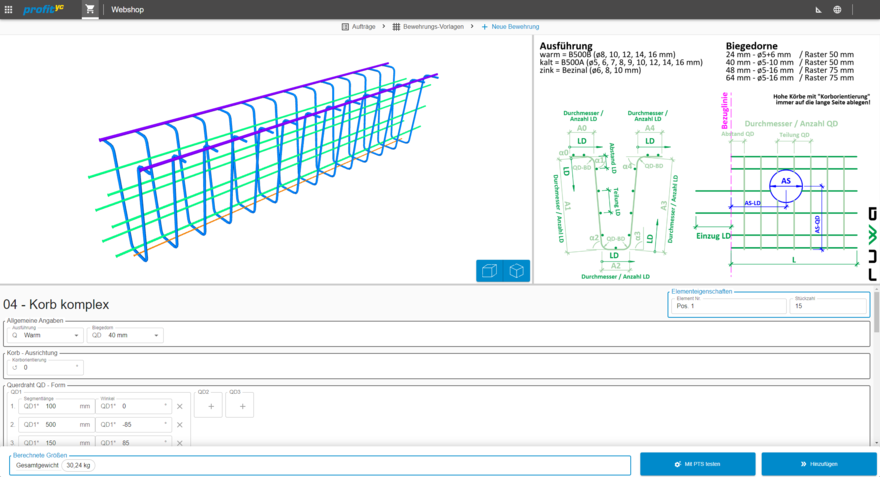Edit Winkel value -85 in row 2

134,425
